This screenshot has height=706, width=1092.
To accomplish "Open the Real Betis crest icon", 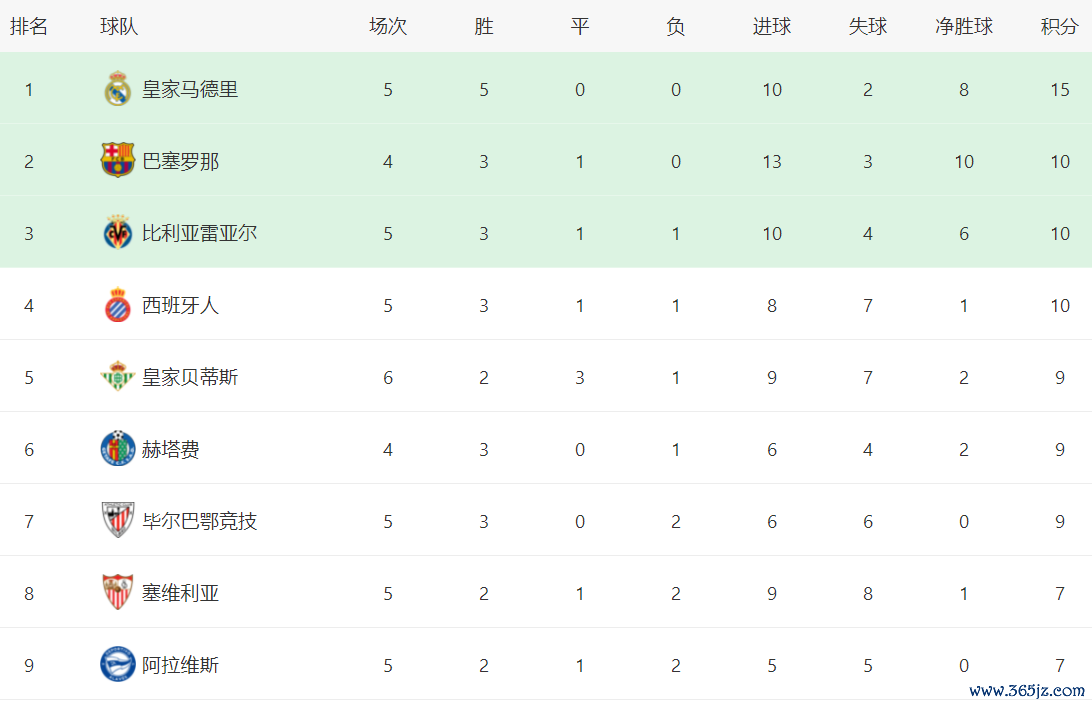I will 118,377.
